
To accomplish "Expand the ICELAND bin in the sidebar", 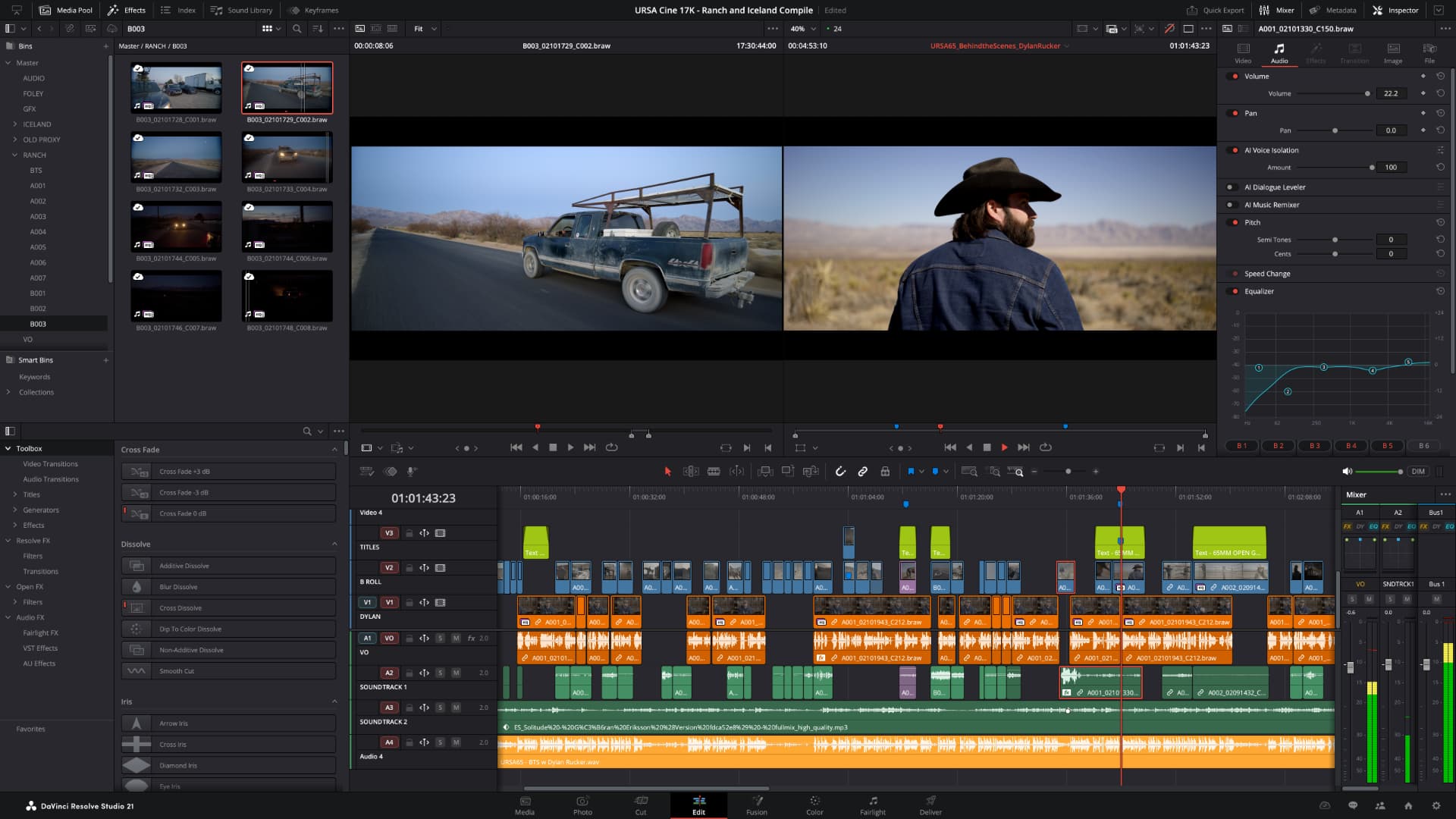I will [x=14, y=124].
